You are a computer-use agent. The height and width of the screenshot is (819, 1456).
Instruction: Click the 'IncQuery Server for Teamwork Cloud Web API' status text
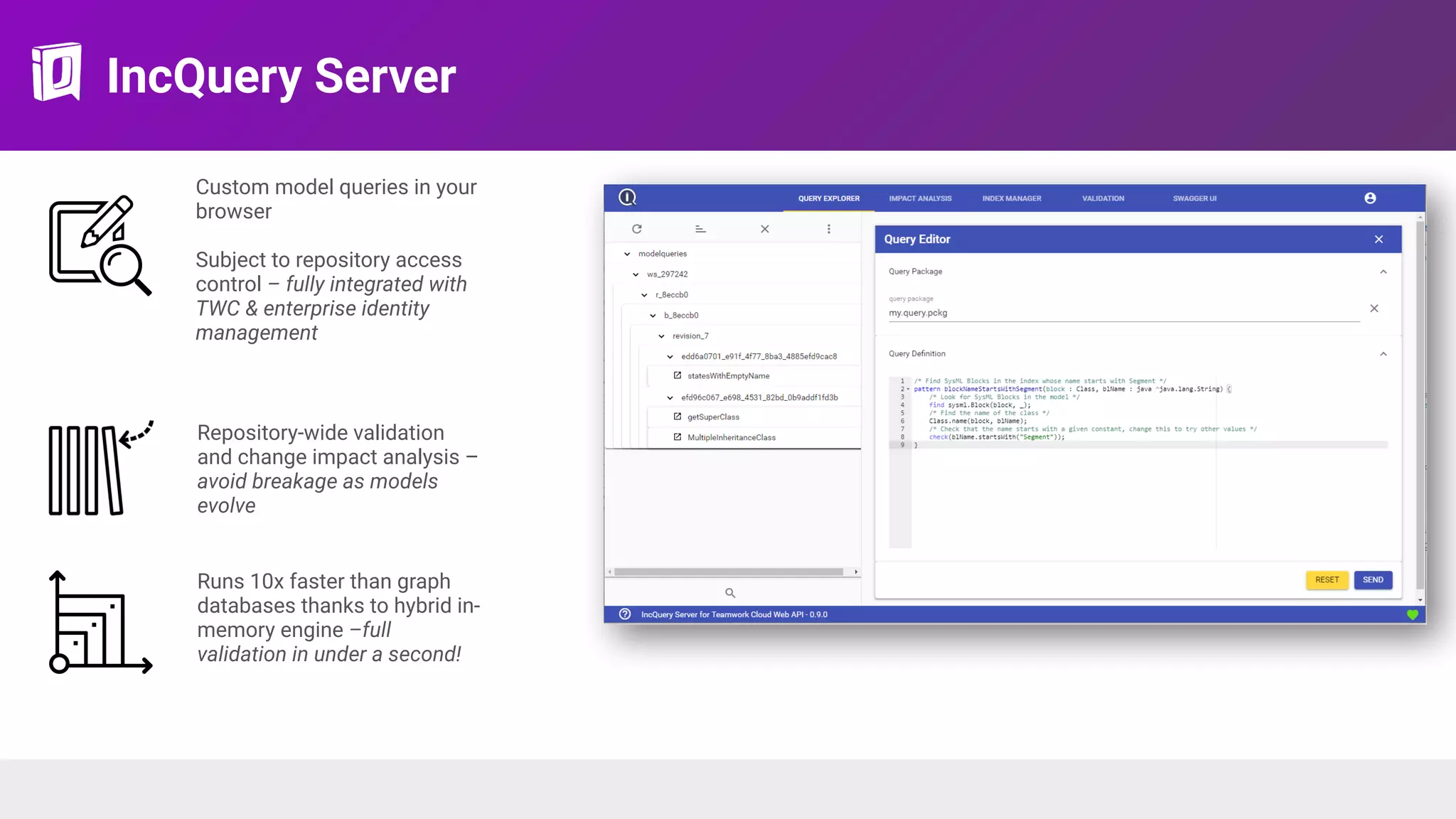pyautogui.click(x=734, y=615)
